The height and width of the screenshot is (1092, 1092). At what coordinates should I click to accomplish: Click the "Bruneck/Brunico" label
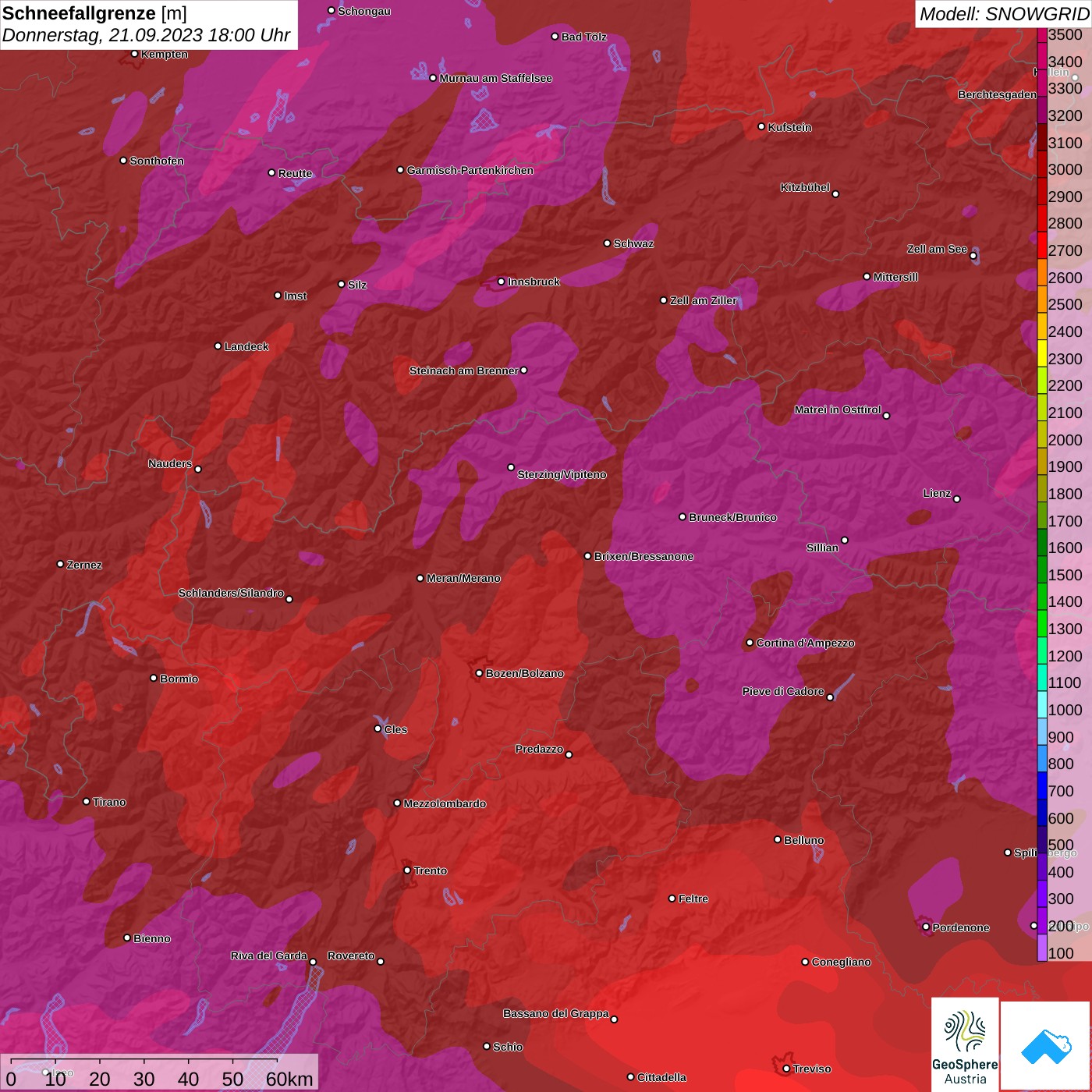[x=733, y=517]
